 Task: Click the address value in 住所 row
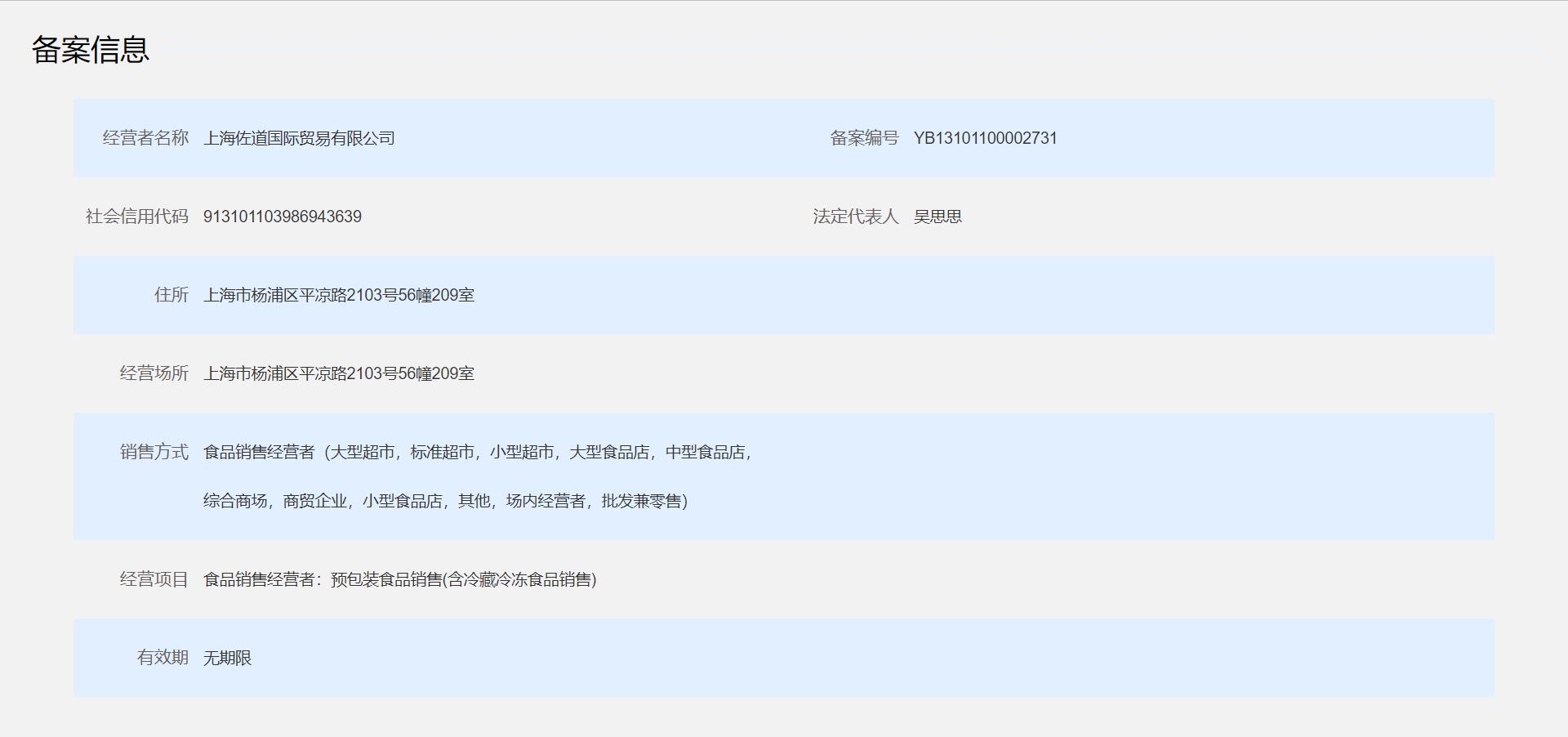[x=339, y=295]
